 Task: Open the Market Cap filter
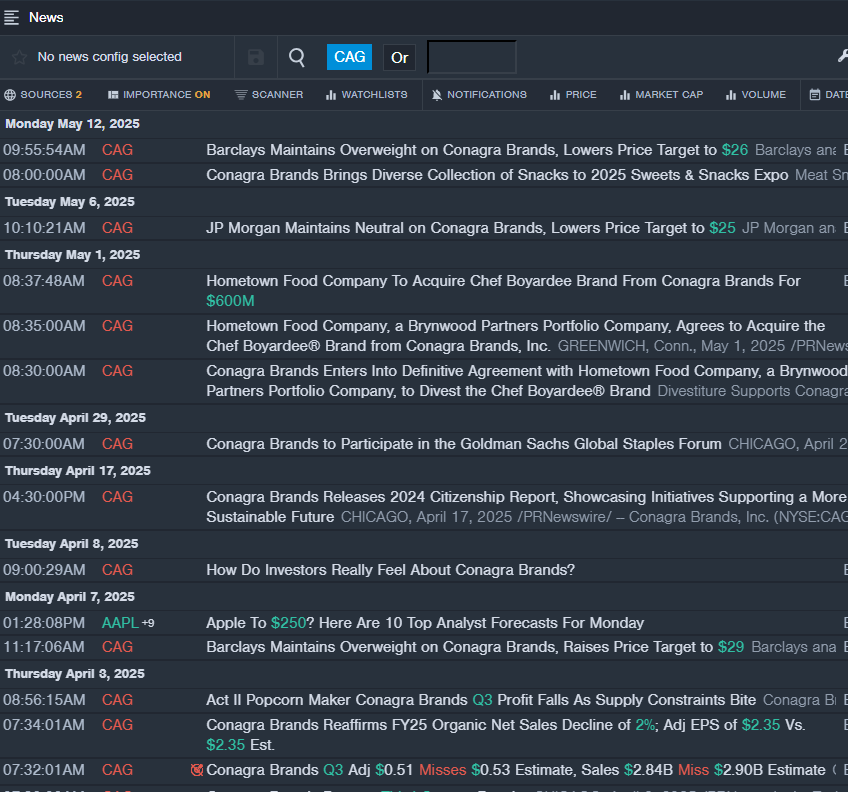(661, 95)
